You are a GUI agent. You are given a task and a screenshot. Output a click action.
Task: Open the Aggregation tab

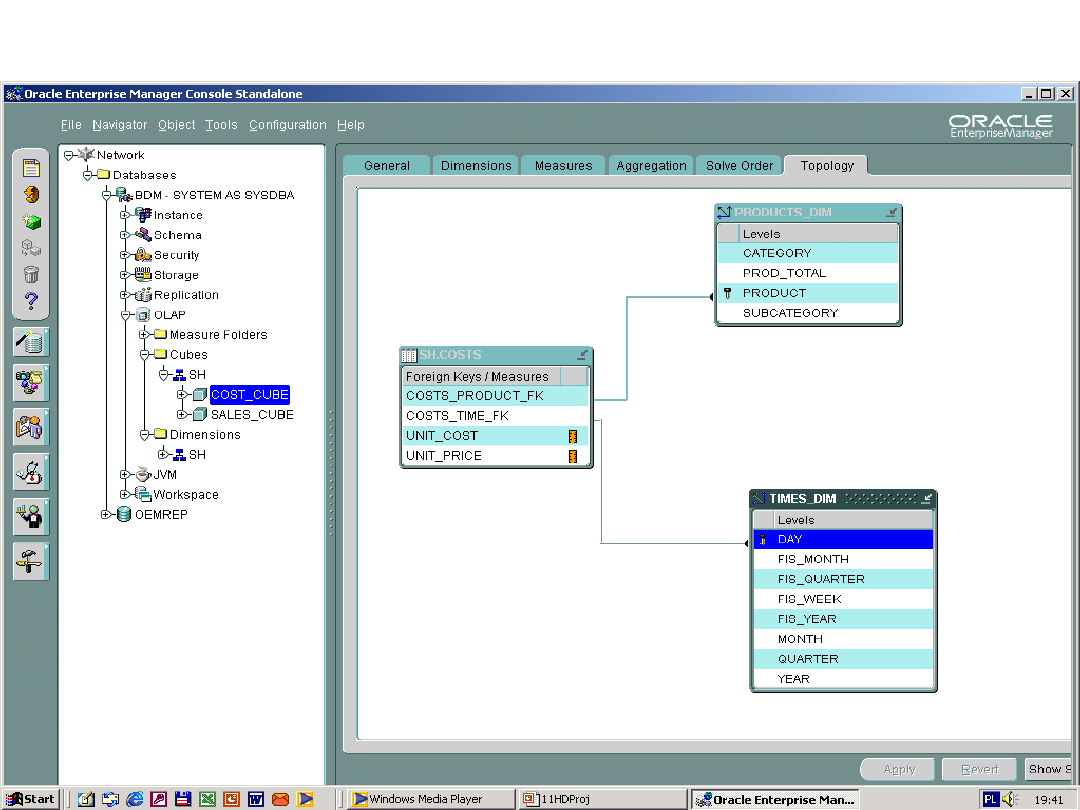pyautogui.click(x=651, y=166)
